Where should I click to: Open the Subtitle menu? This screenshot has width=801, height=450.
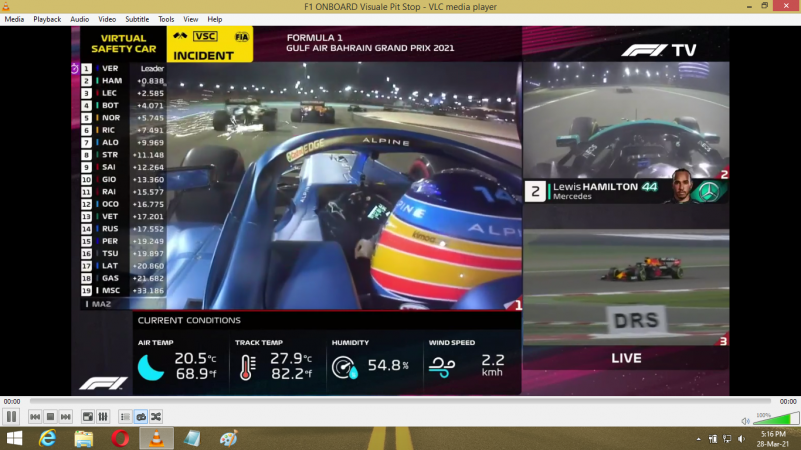click(x=137, y=19)
